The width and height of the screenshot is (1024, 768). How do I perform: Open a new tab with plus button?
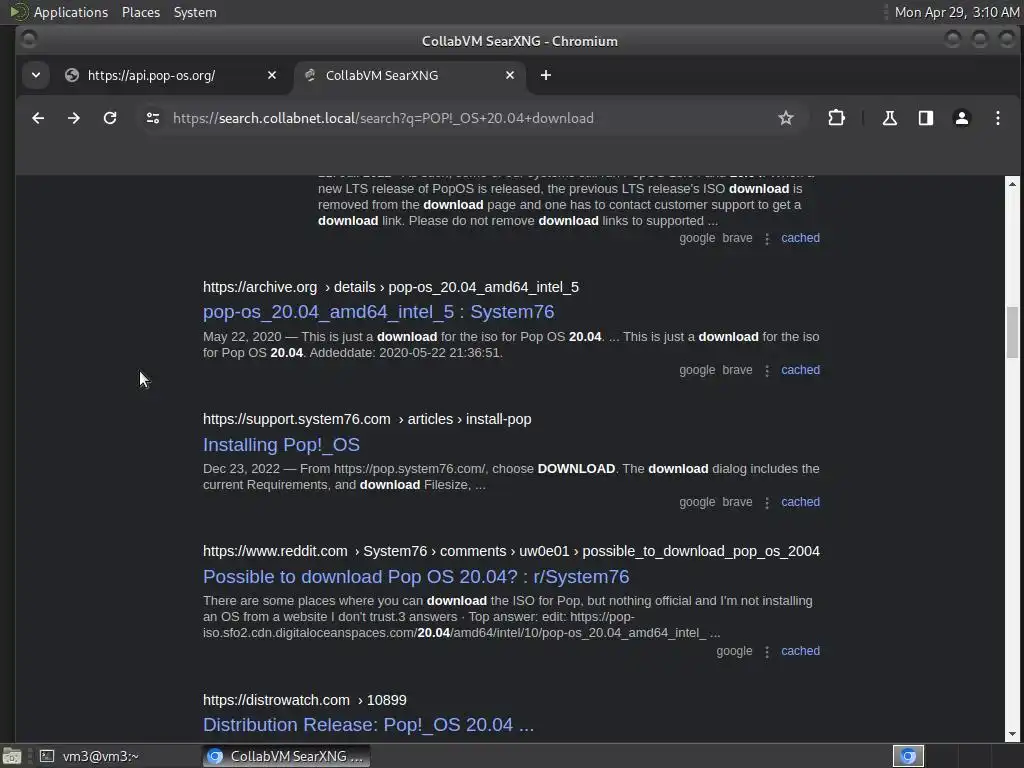(546, 75)
